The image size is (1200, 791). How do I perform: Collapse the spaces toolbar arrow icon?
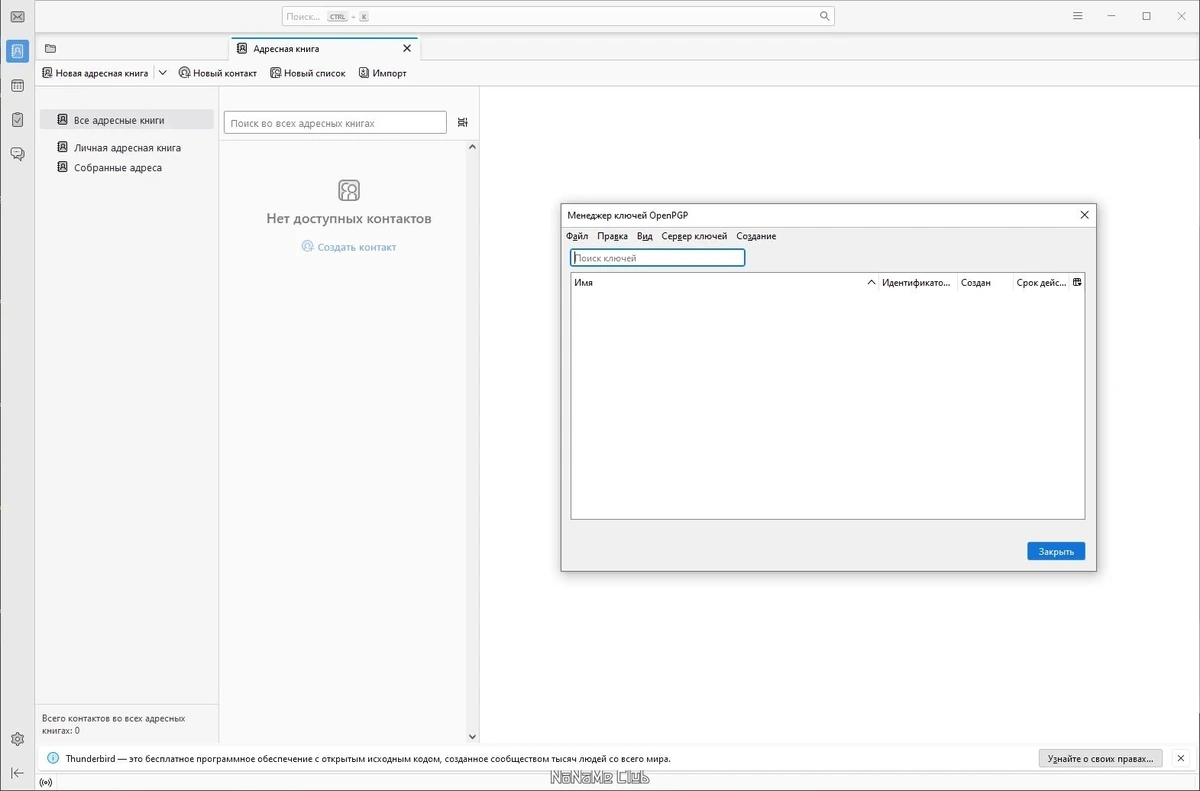(x=17, y=773)
